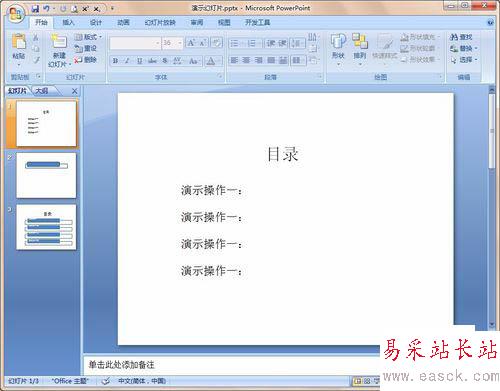500x391 pixels.
Task: Toggle underline formatting
Action: pyautogui.click(x=139, y=61)
